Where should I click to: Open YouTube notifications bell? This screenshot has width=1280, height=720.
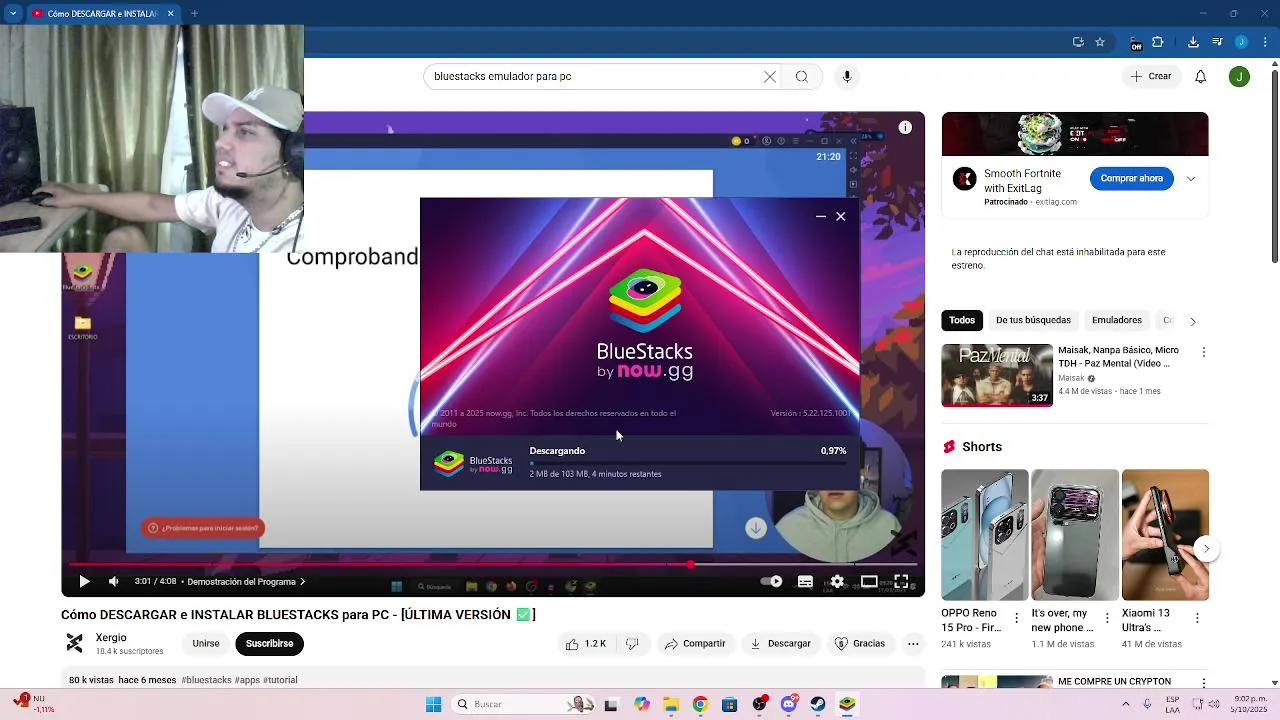[x=1201, y=76]
